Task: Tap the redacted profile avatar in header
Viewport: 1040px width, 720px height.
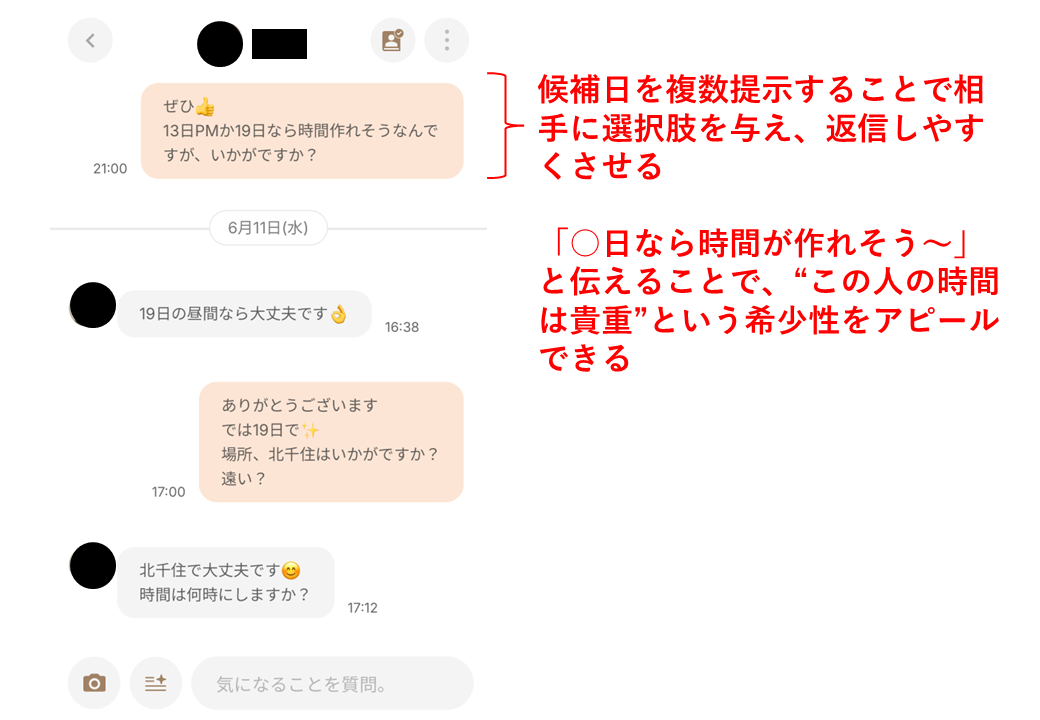Action: point(220,44)
